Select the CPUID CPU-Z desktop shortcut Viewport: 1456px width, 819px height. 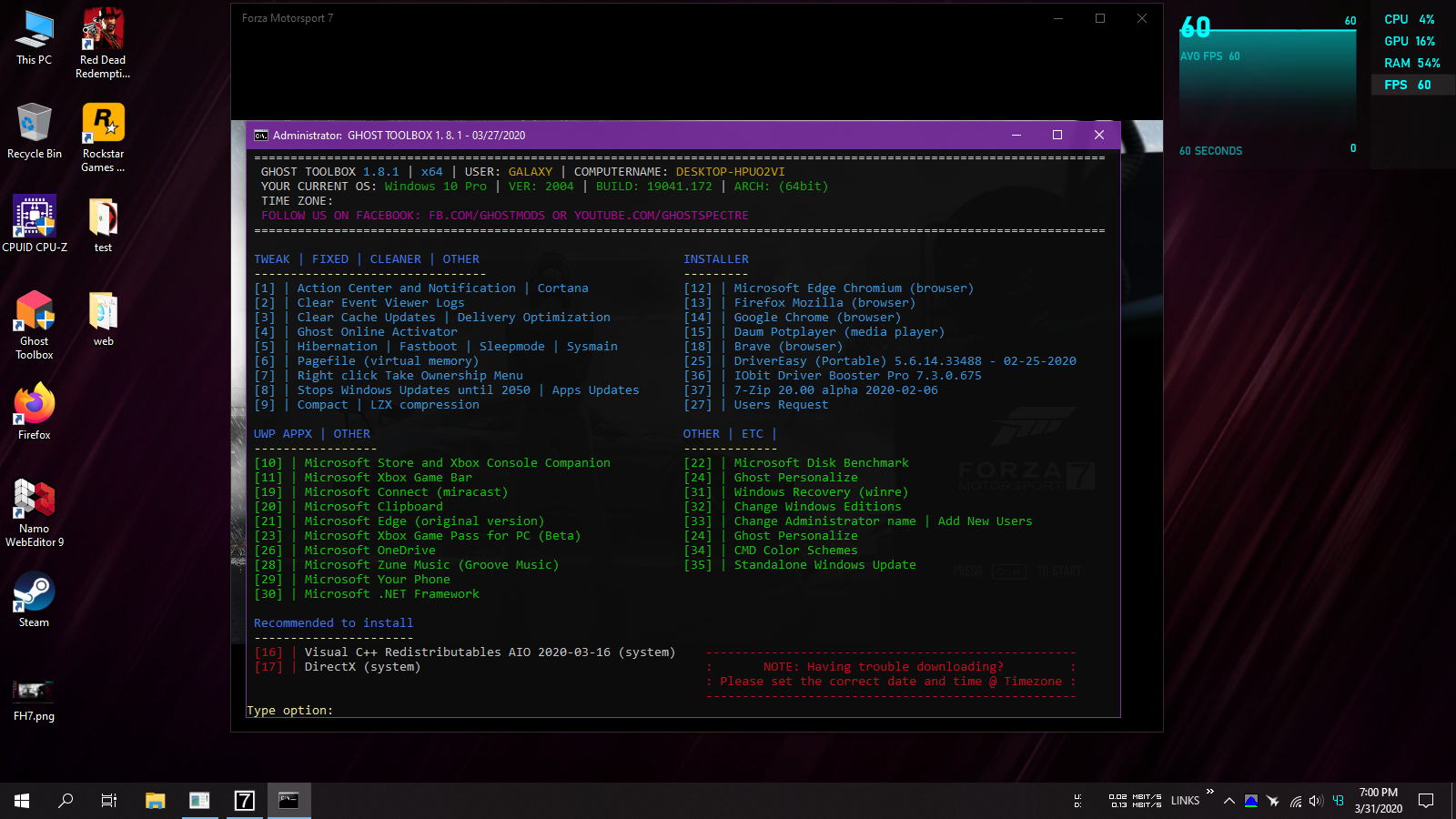coord(35,224)
